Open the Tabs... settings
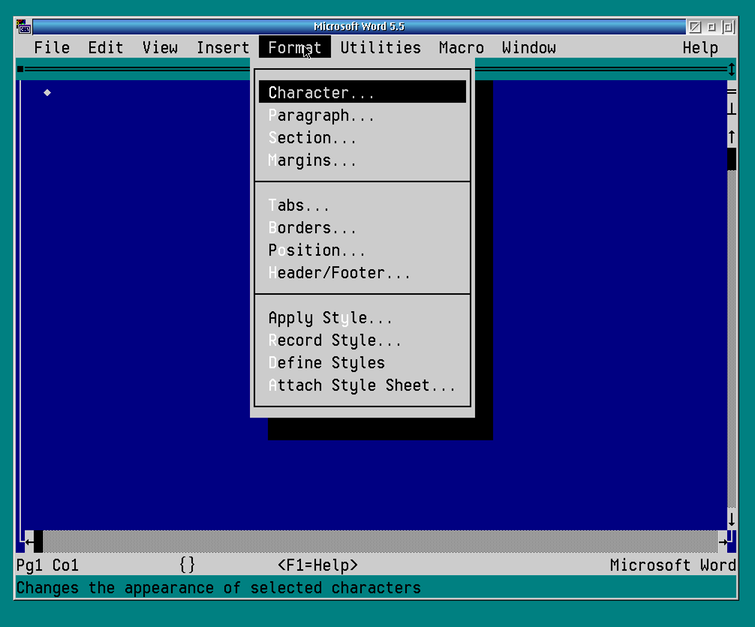 tap(362, 206)
